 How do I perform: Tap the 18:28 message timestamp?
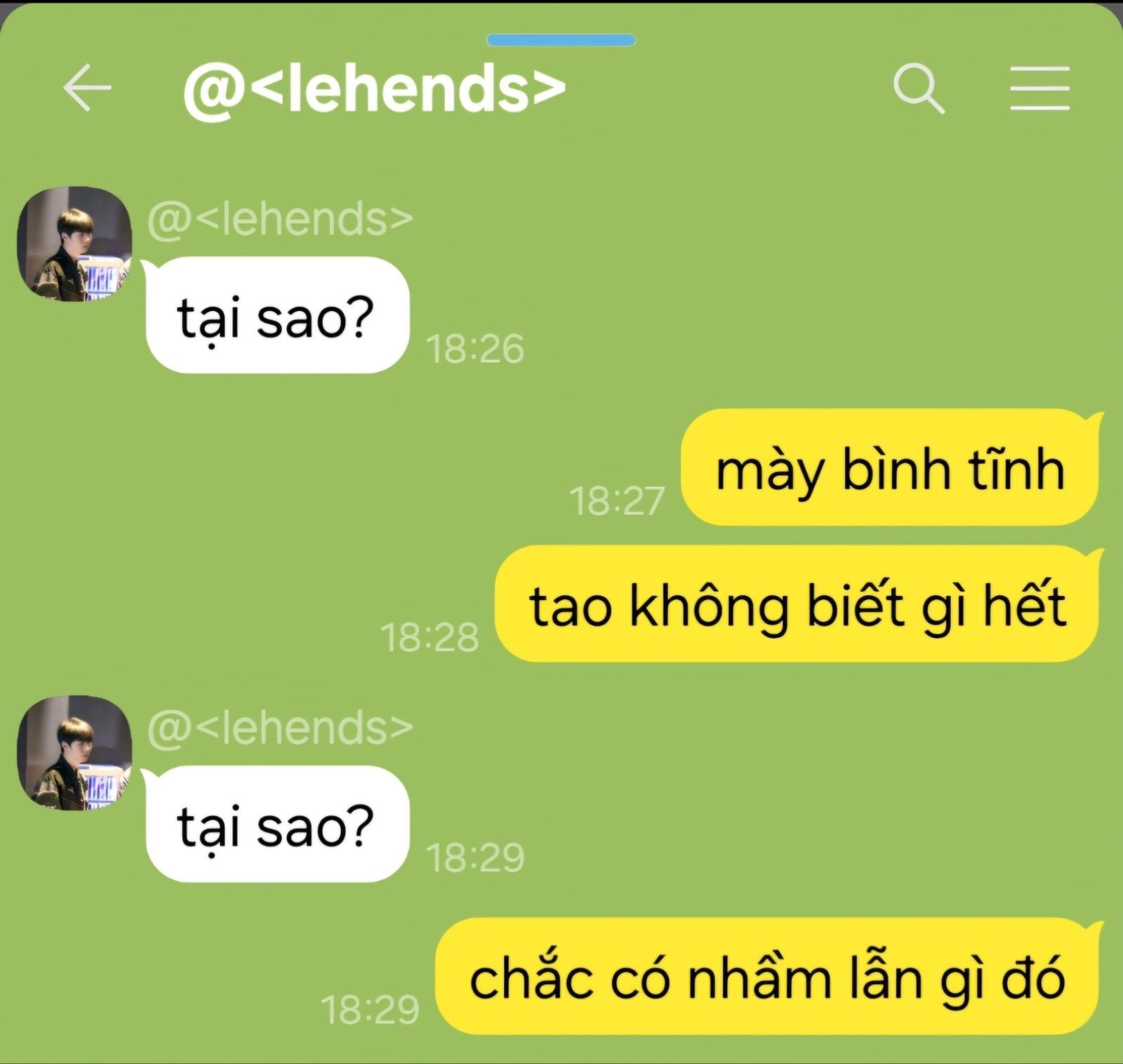click(x=430, y=637)
